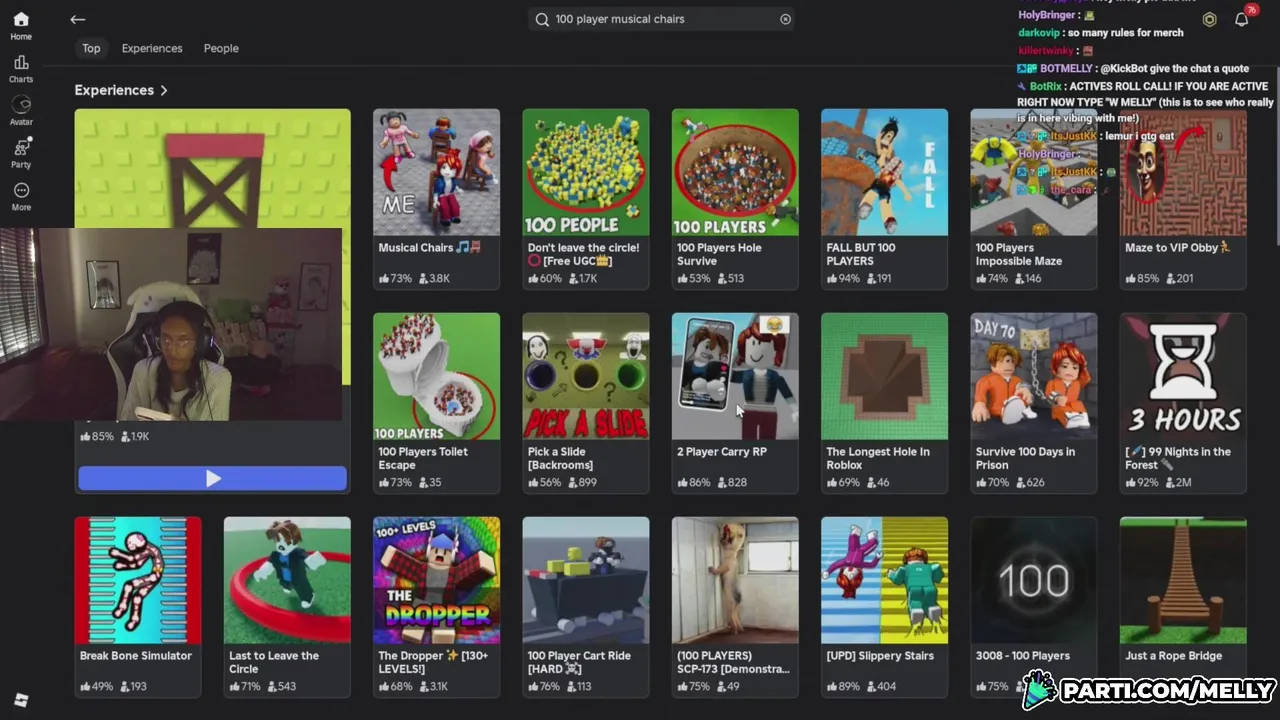Switch to the Top tab
The image size is (1280, 720).
click(x=91, y=48)
